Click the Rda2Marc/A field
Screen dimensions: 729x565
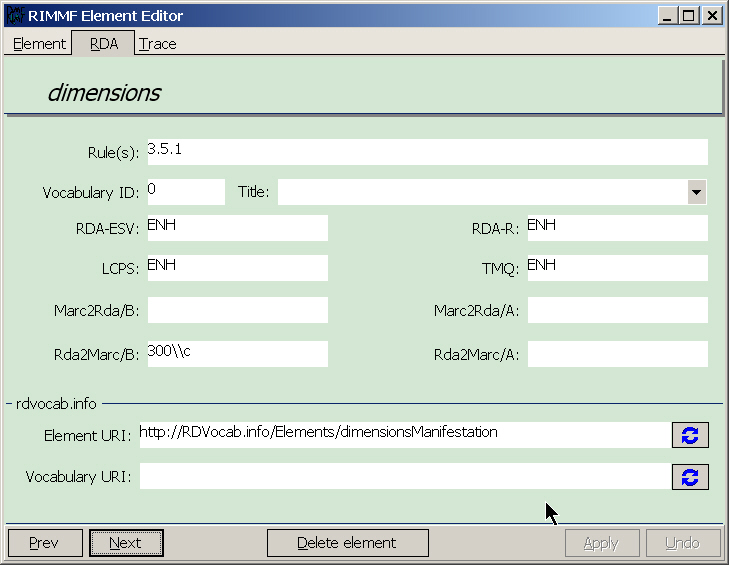pos(617,354)
